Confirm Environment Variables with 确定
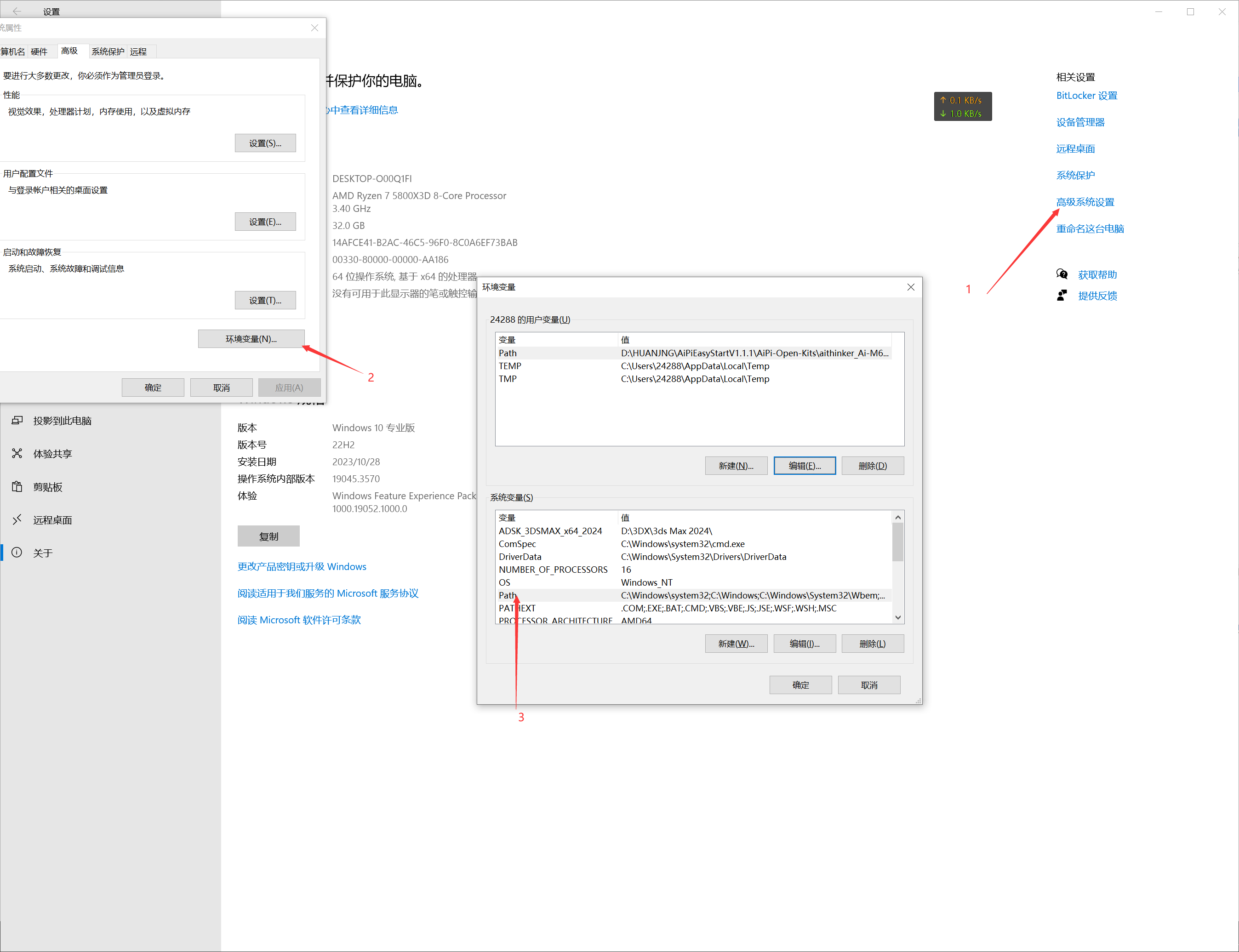The image size is (1239, 952). 801,685
